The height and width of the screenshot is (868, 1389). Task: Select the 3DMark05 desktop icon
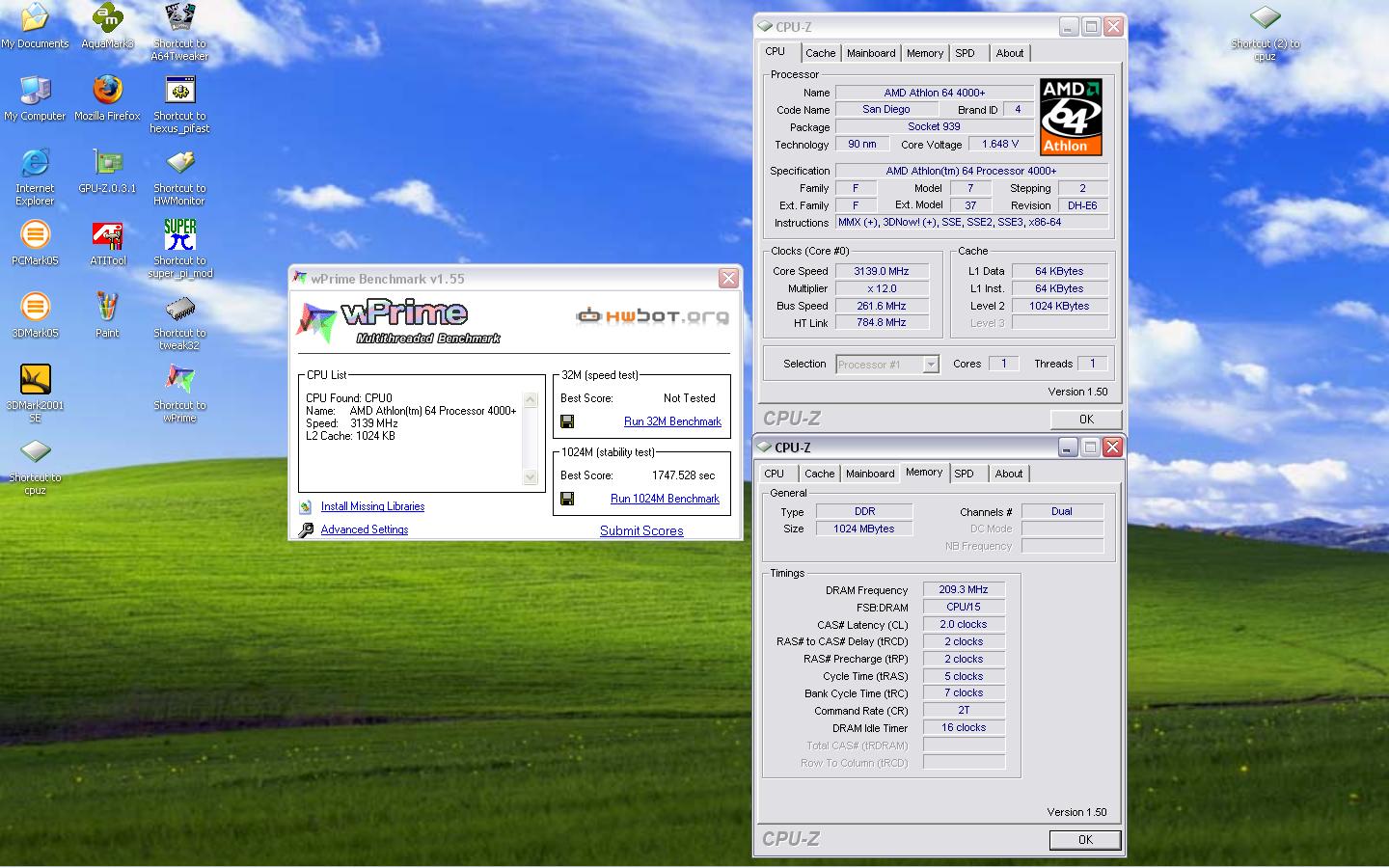tap(35, 307)
